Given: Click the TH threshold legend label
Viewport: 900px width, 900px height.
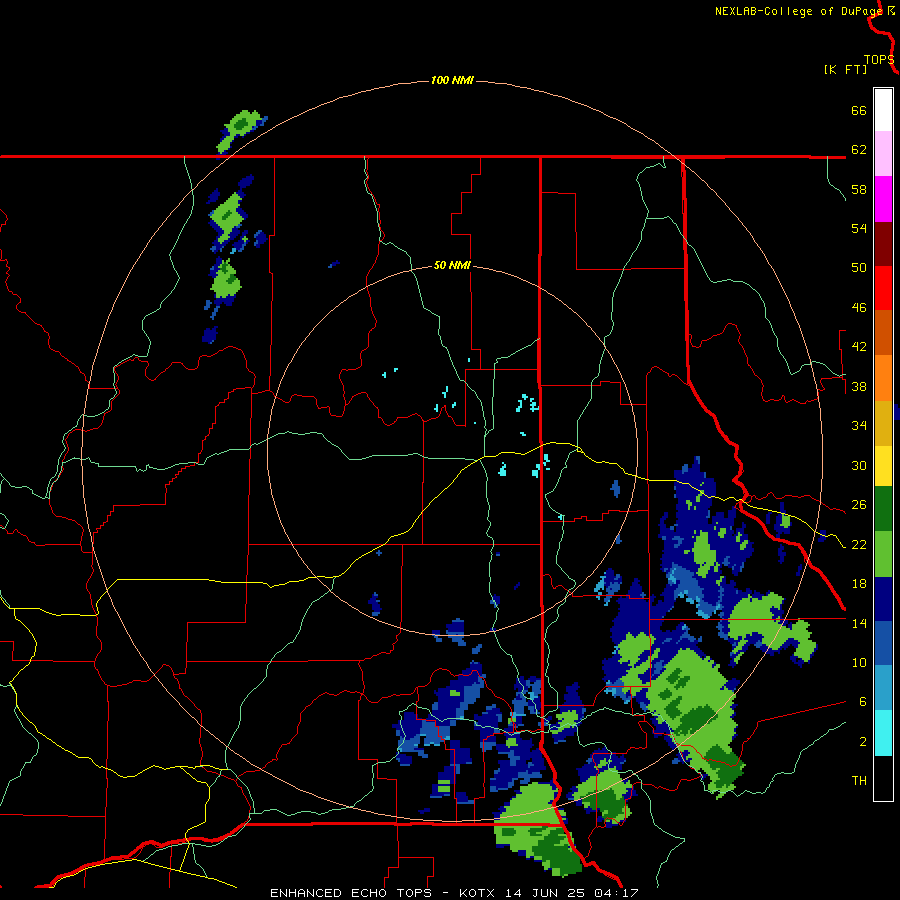Looking at the screenshot, I should click(859, 781).
